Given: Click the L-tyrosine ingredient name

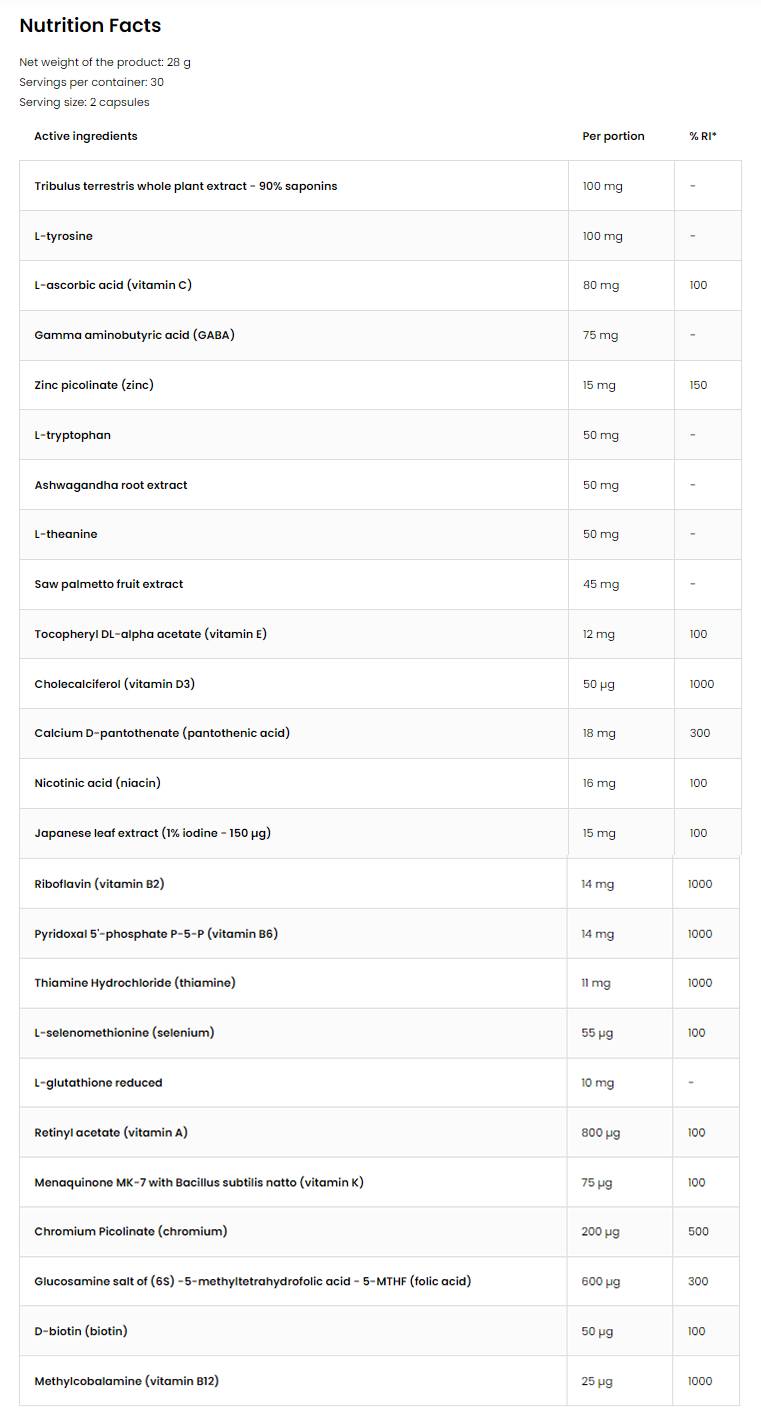Looking at the screenshot, I should click(x=64, y=236).
